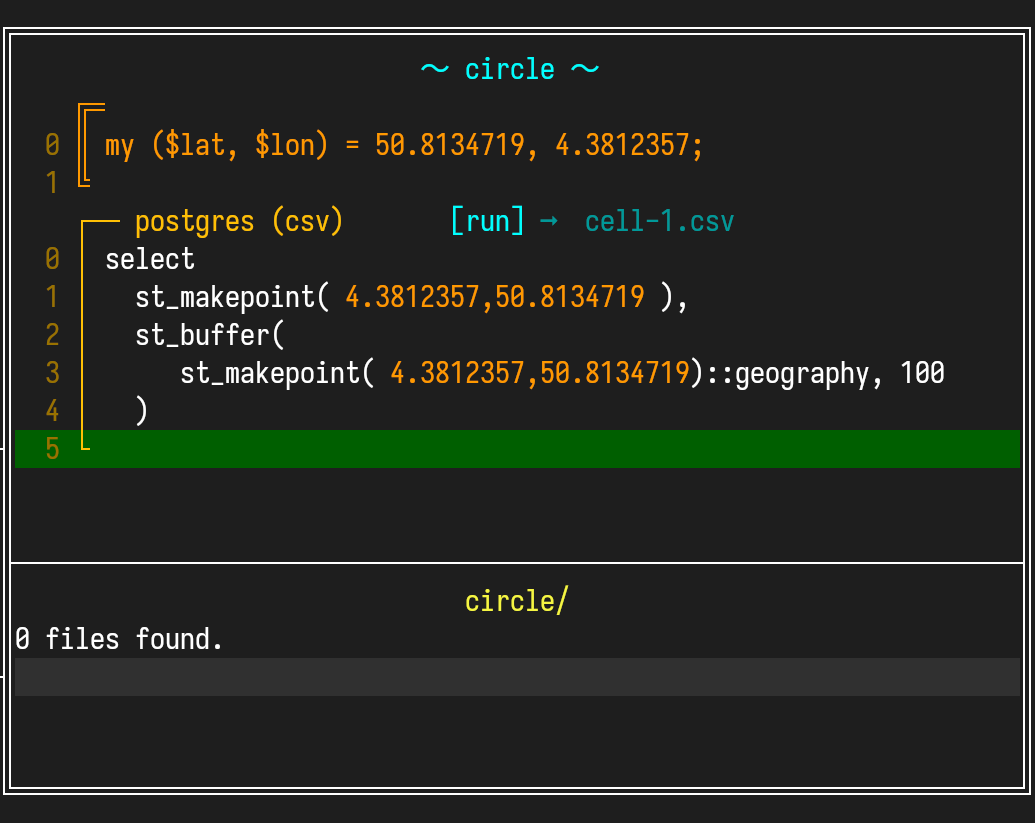Click line number 0 of the first cell
Viewport: 1035px width, 823px height.
tap(52, 146)
